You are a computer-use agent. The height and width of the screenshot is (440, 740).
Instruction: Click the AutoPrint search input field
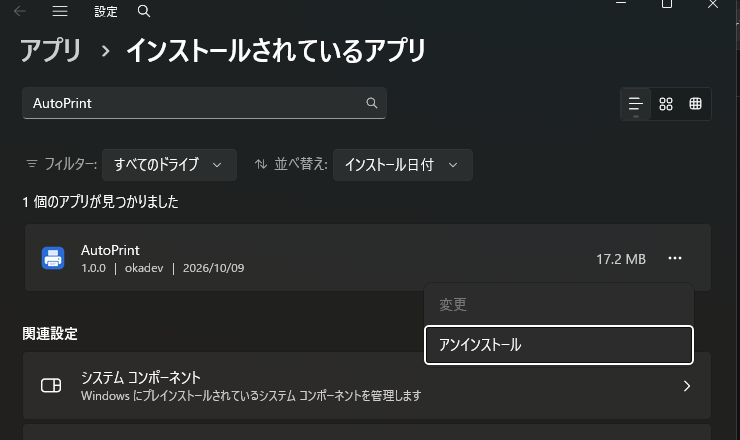(x=204, y=103)
